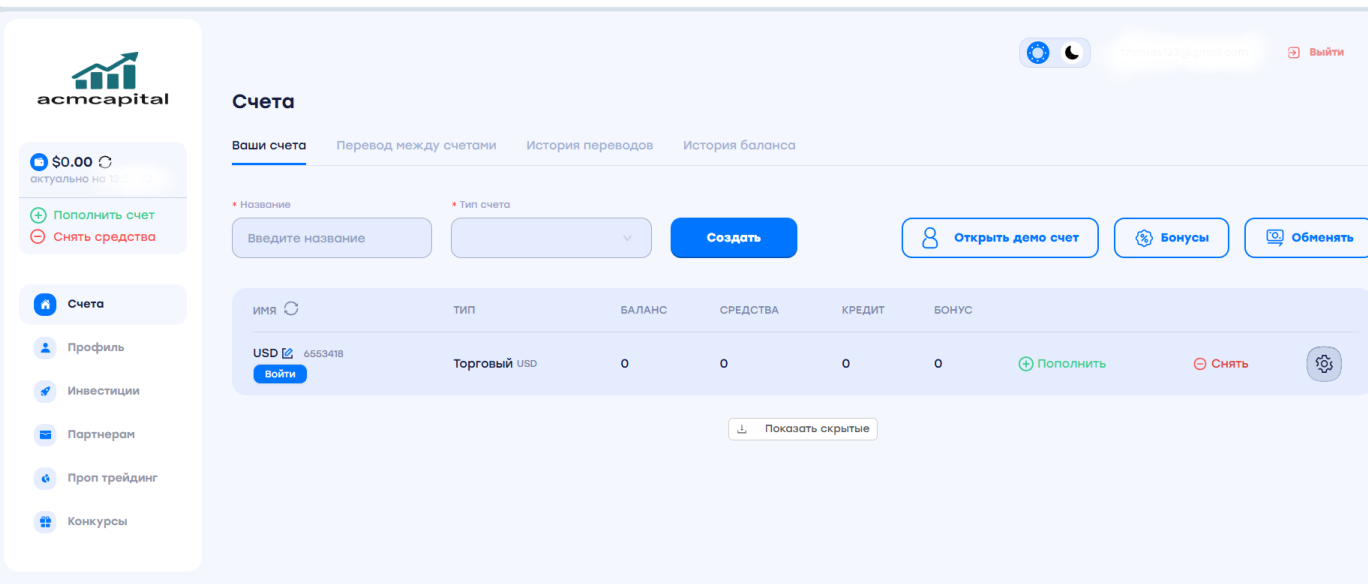Click refresh icon next to ИМЯ column
The width and height of the screenshot is (1368, 584).
click(x=291, y=309)
